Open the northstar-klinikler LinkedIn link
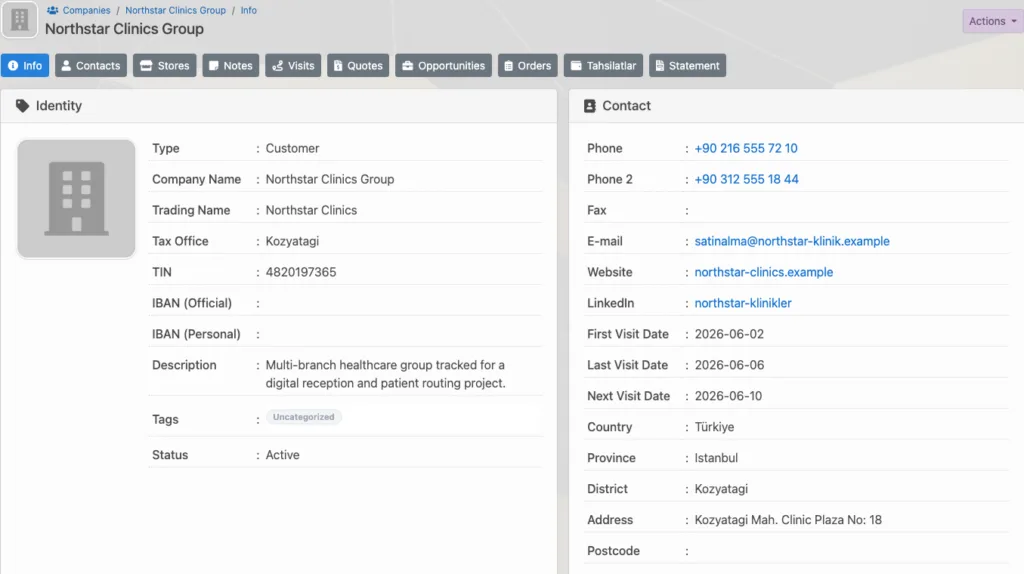Screen dimensions: 1024x574 point(743,303)
